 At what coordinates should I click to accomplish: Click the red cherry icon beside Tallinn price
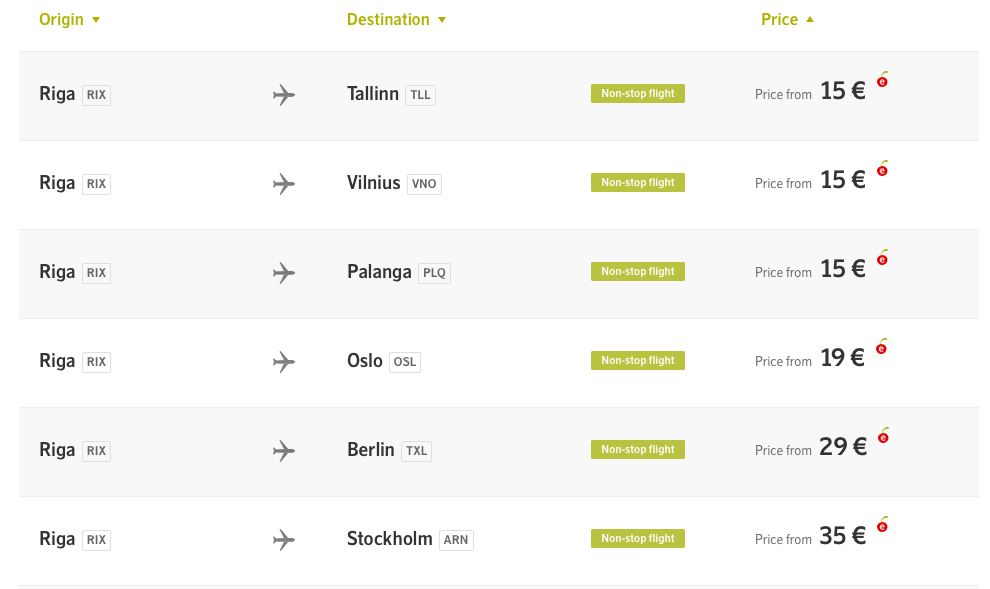pyautogui.click(x=882, y=81)
